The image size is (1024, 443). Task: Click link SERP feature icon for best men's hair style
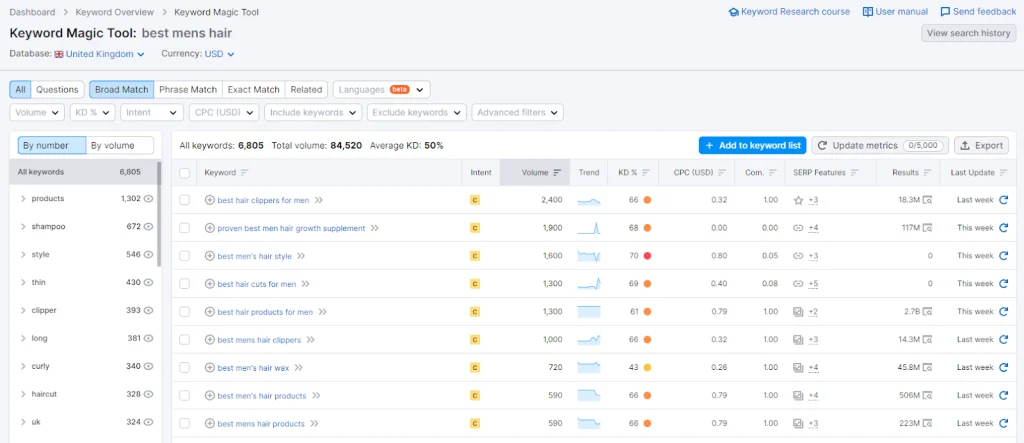click(798, 256)
